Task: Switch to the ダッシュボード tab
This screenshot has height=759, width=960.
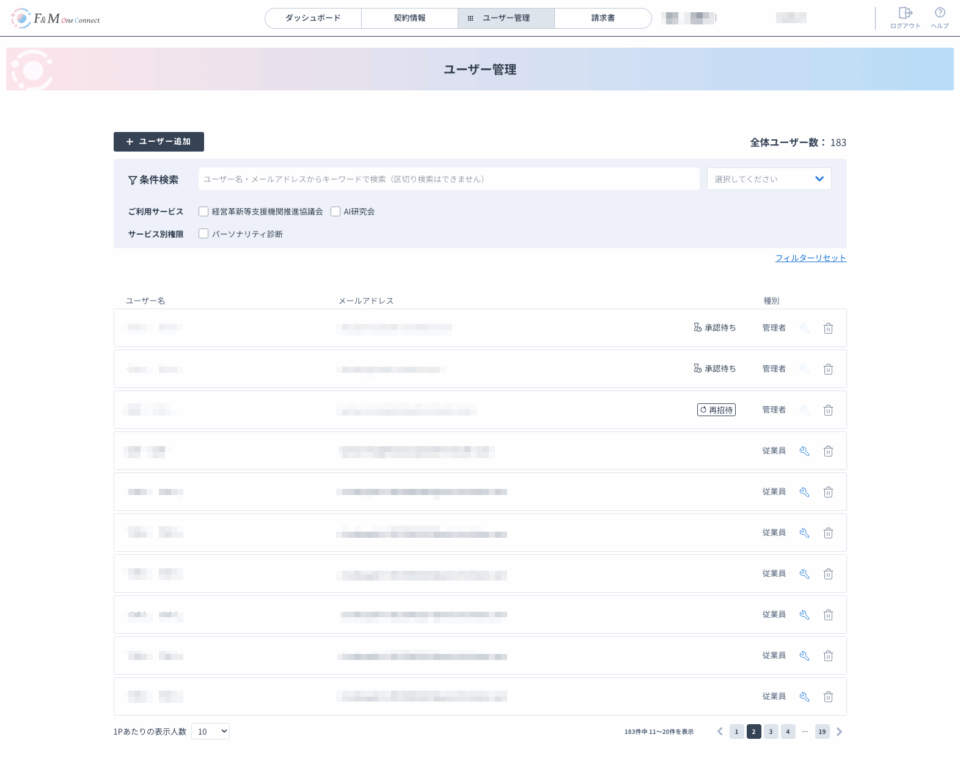Action: pyautogui.click(x=313, y=18)
